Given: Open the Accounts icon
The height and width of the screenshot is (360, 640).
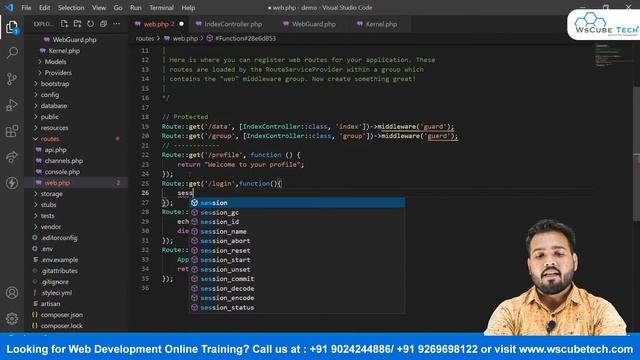Looking at the screenshot, I should click(12, 293).
